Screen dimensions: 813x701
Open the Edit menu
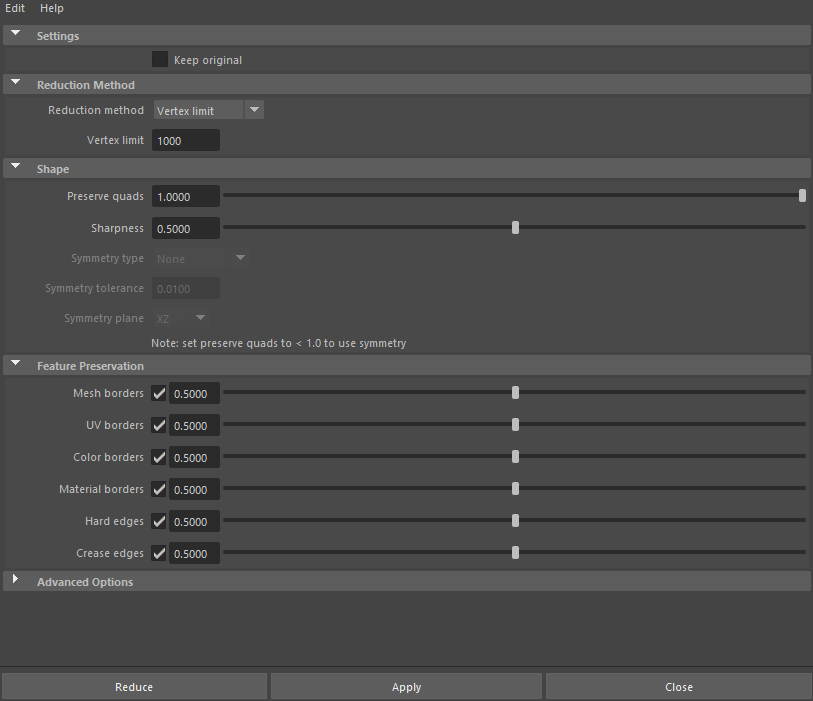15,8
